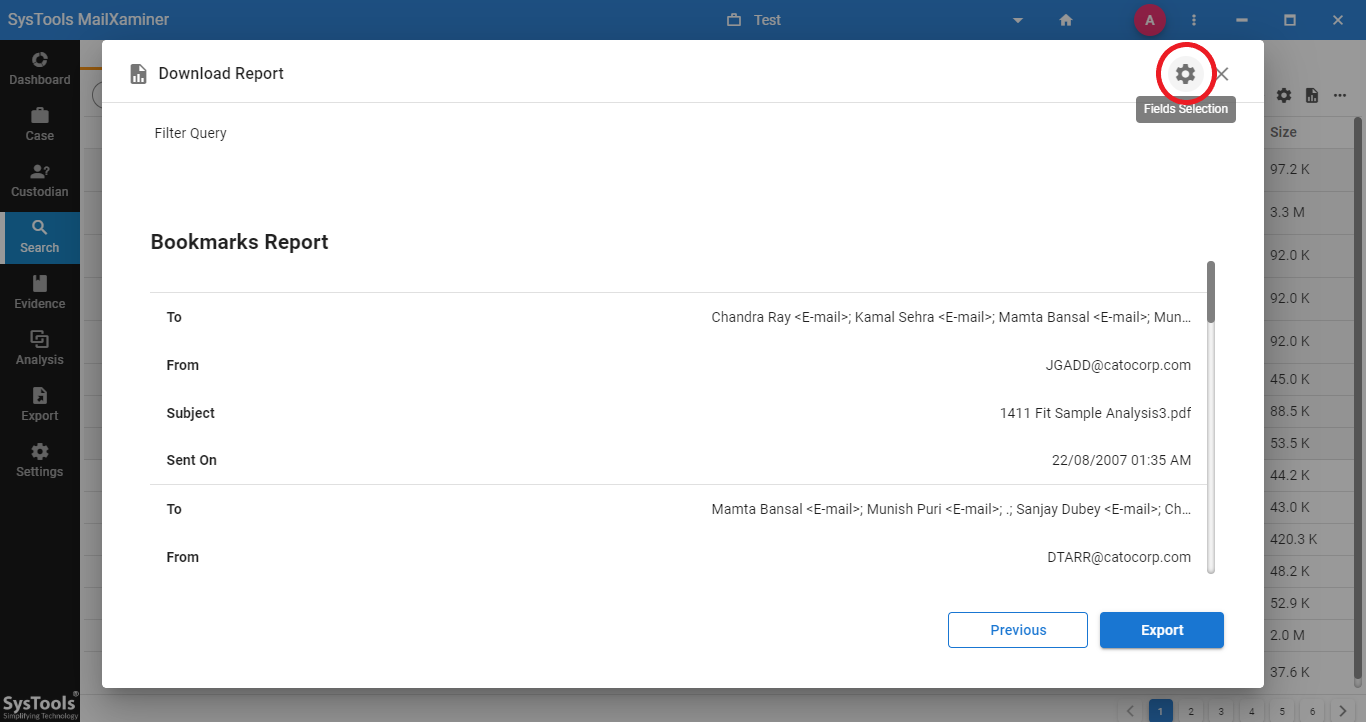Open Settings in the sidebar
Image resolution: width=1366 pixels, height=722 pixels.
coord(40,460)
